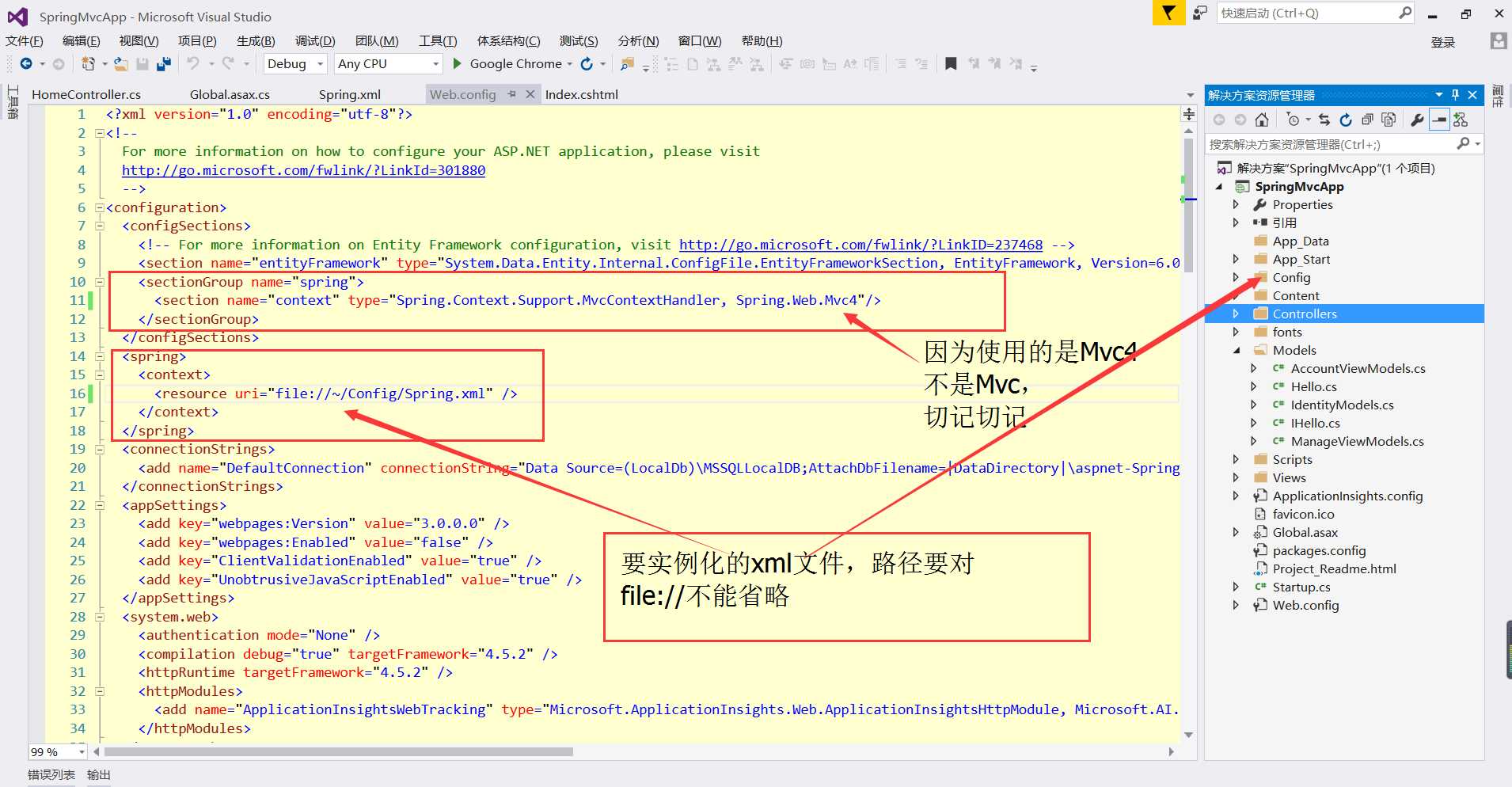
Task: Click the View Class Diagram icon
Action: [1461, 120]
